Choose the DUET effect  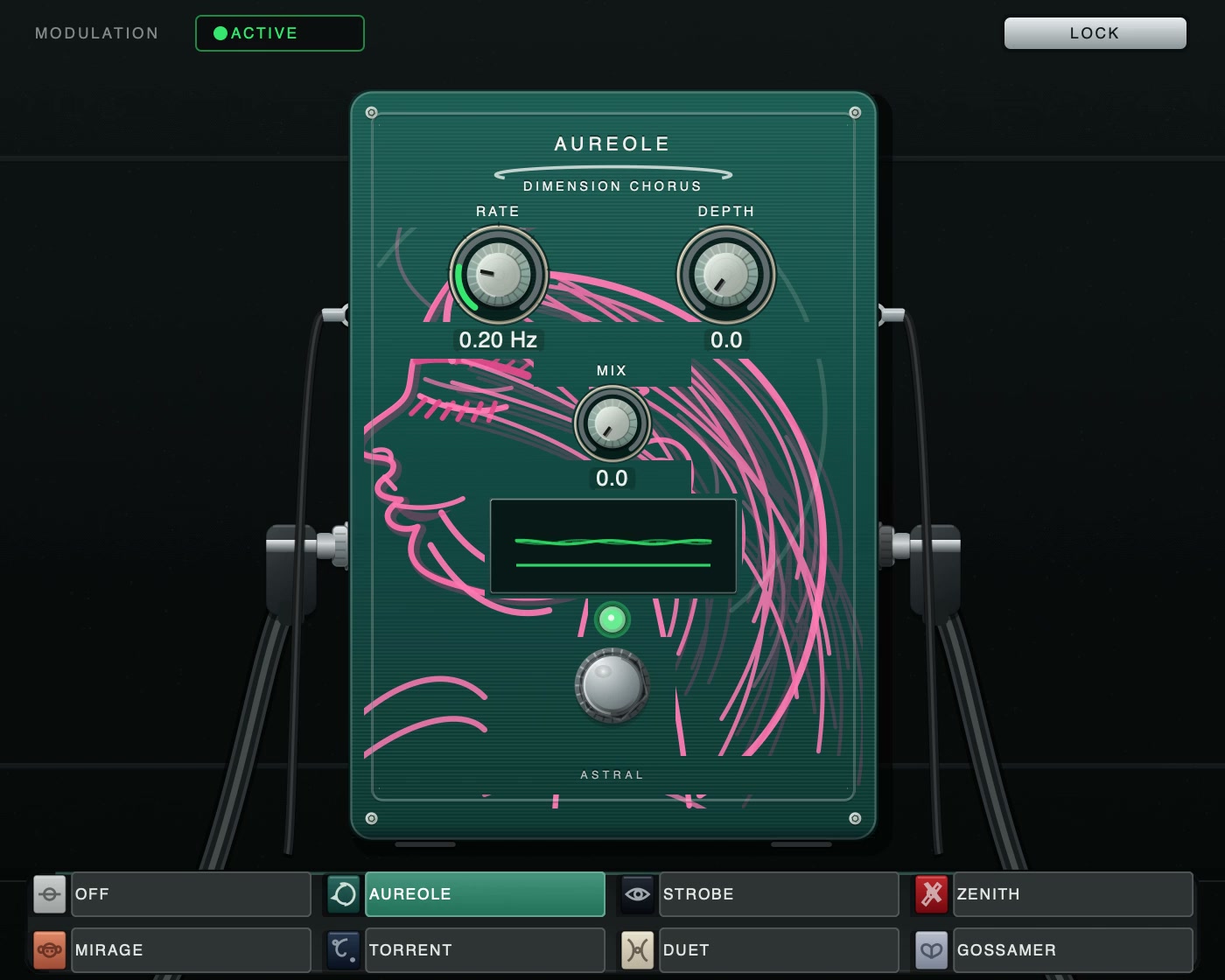coord(779,950)
